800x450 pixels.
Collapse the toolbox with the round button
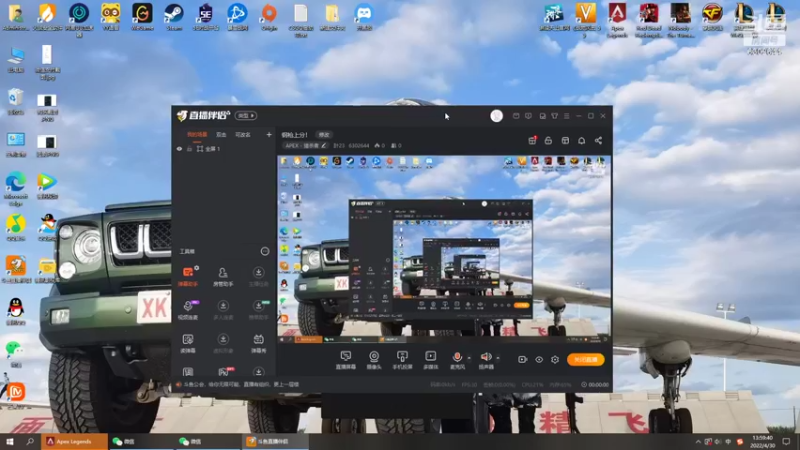pyautogui.click(x=265, y=251)
